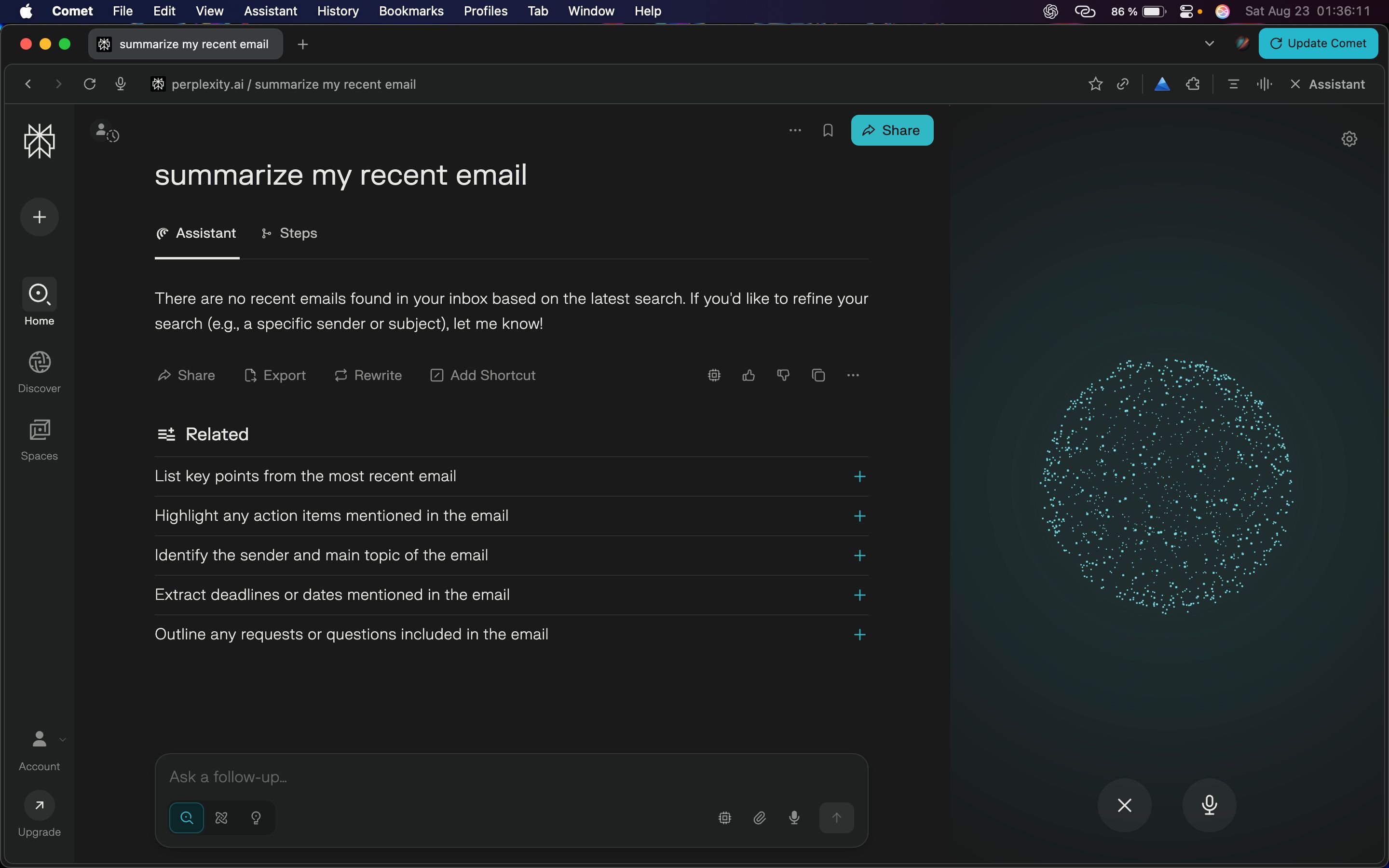Click the model chip icon below the answer
Image resolution: width=1389 pixels, height=868 pixels.
pos(714,376)
